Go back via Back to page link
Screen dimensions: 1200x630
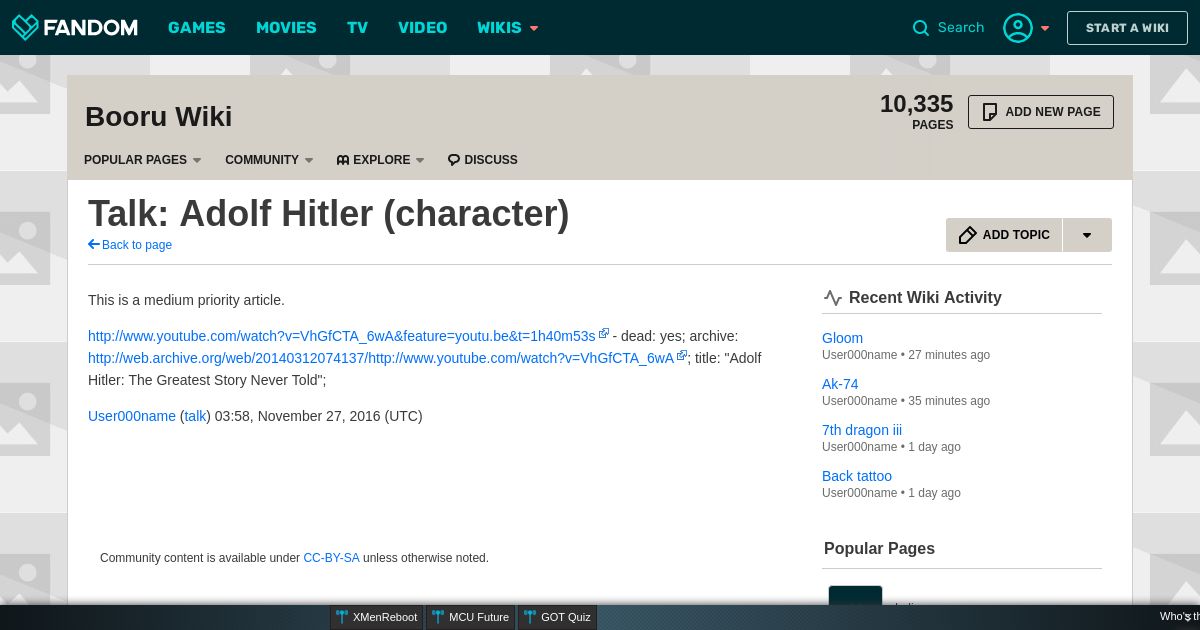click(130, 245)
